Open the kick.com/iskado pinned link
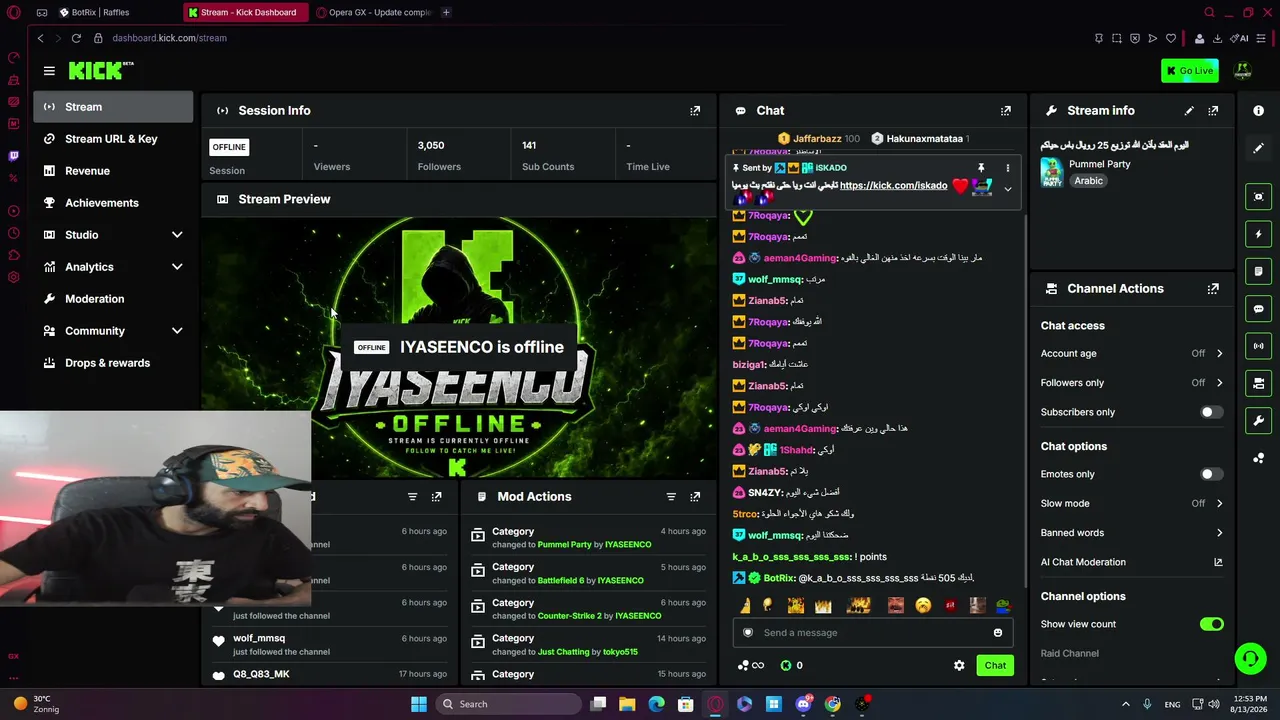This screenshot has width=1280, height=720. click(x=893, y=186)
